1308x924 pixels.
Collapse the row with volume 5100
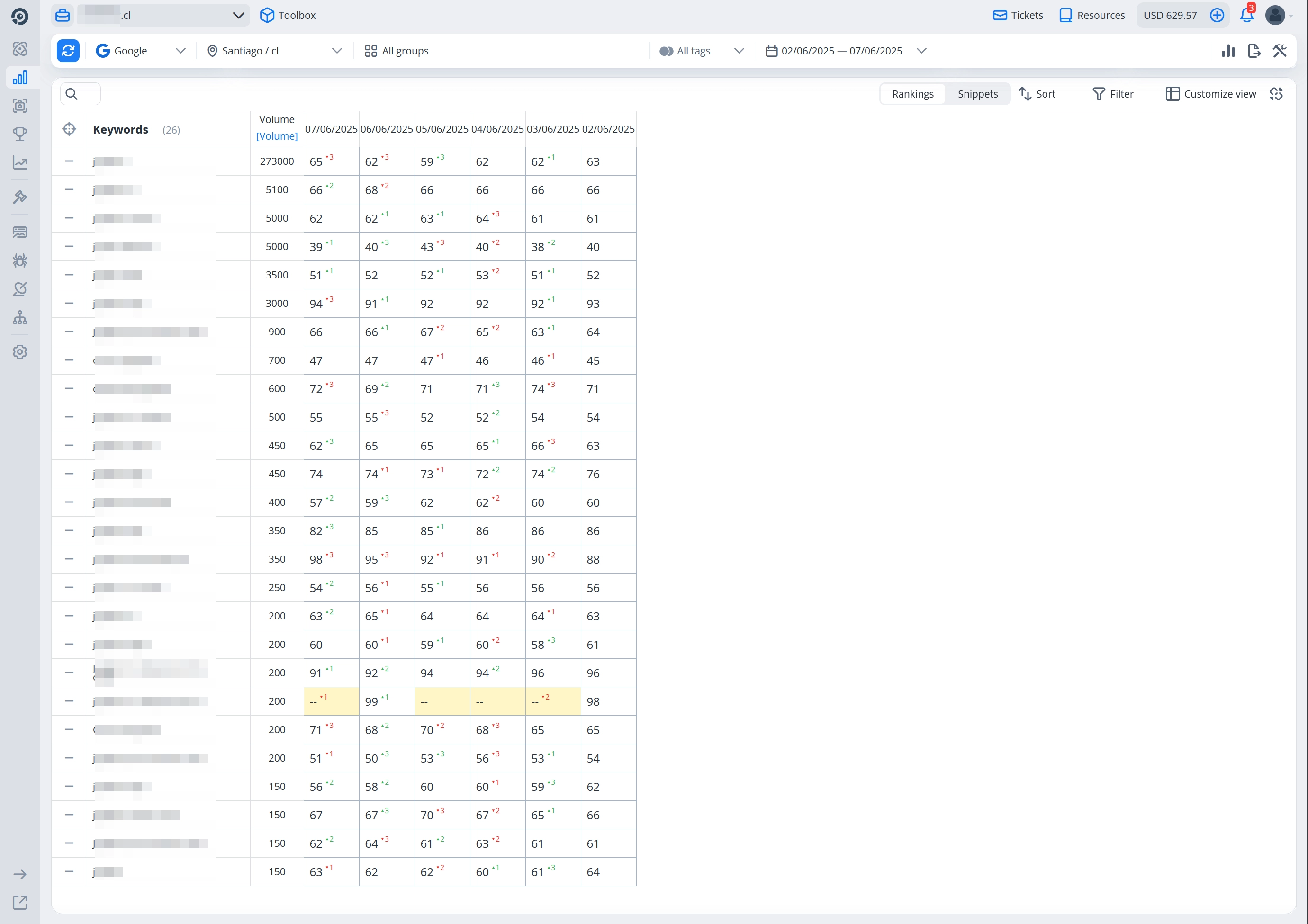tap(69, 190)
